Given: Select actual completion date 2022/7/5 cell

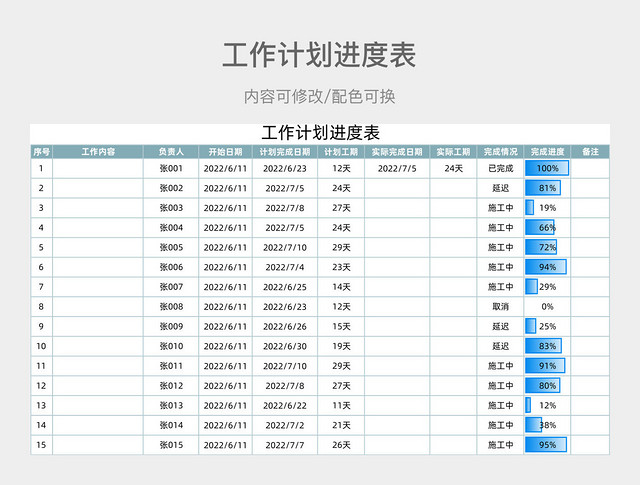Looking at the screenshot, I should click(397, 168).
